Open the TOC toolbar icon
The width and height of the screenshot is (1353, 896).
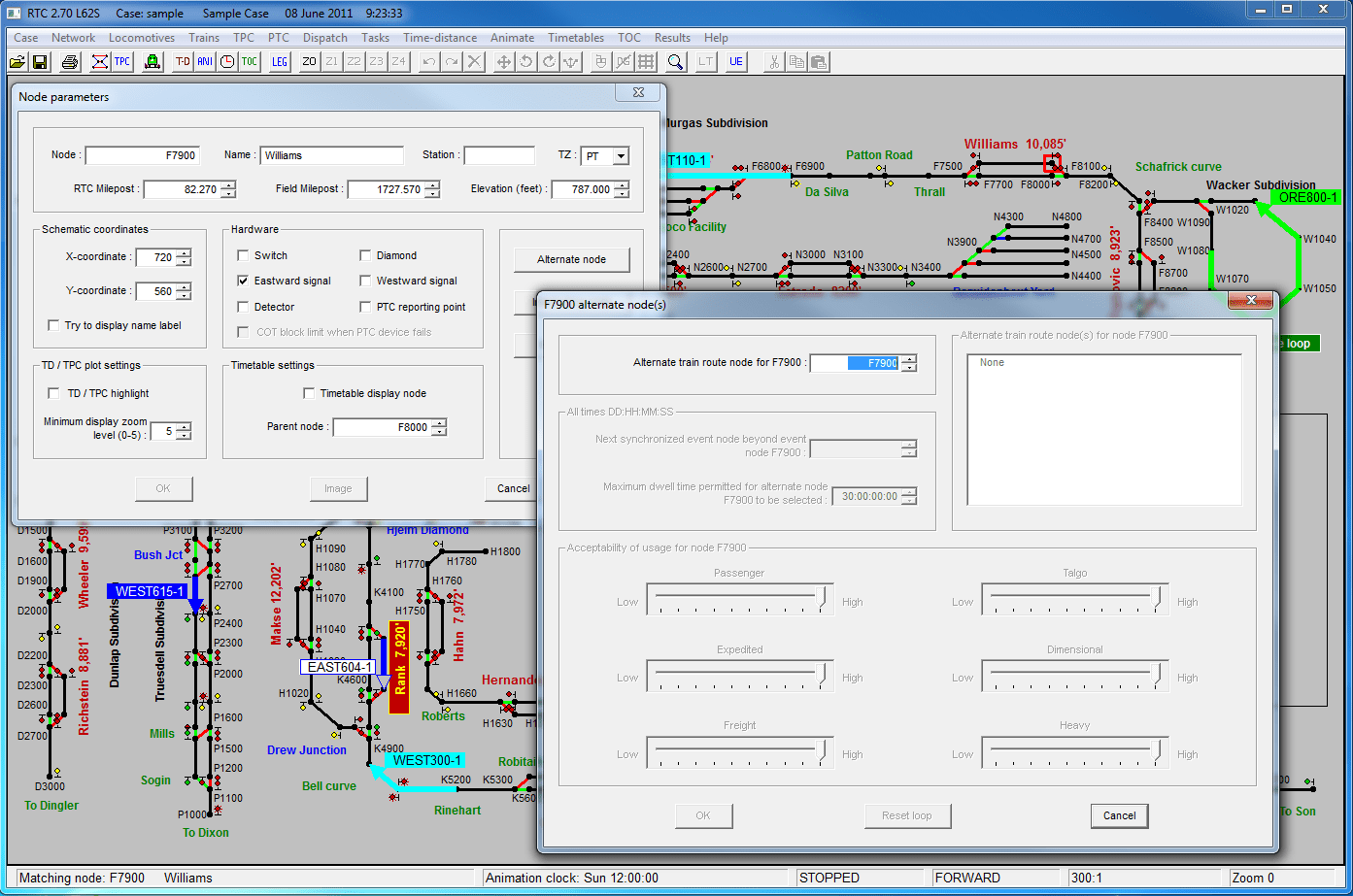click(x=250, y=62)
